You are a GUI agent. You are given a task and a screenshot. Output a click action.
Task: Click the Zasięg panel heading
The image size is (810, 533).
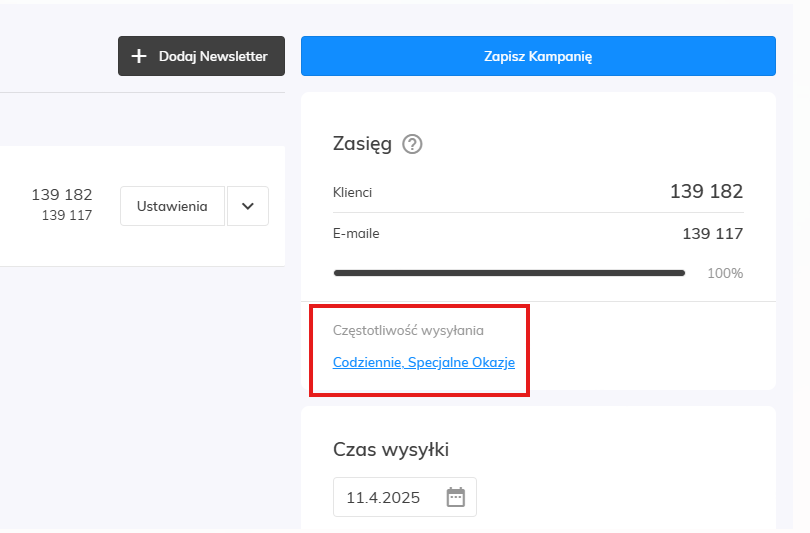tap(362, 144)
